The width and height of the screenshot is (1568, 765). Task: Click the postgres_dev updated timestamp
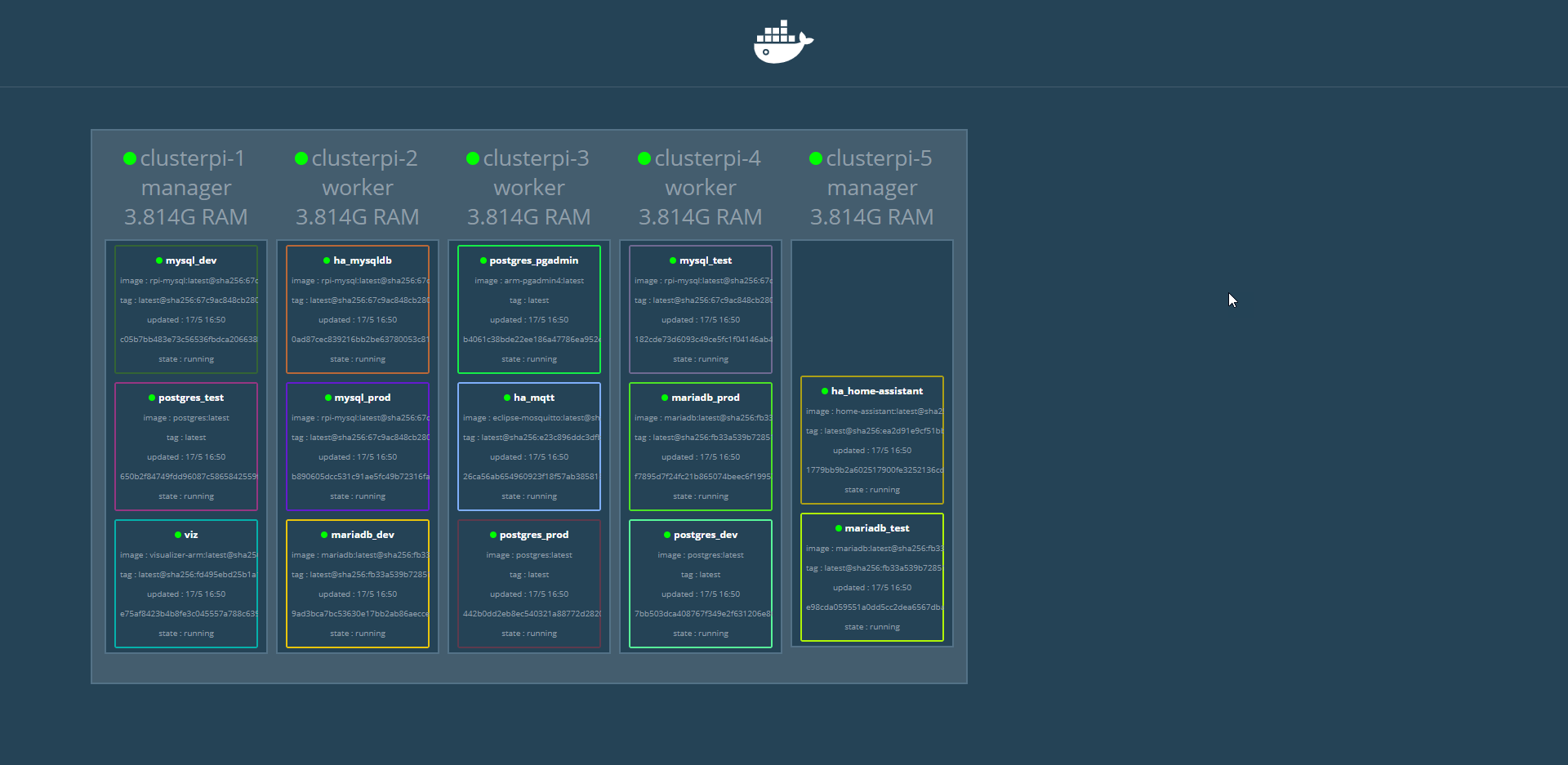tap(701, 594)
